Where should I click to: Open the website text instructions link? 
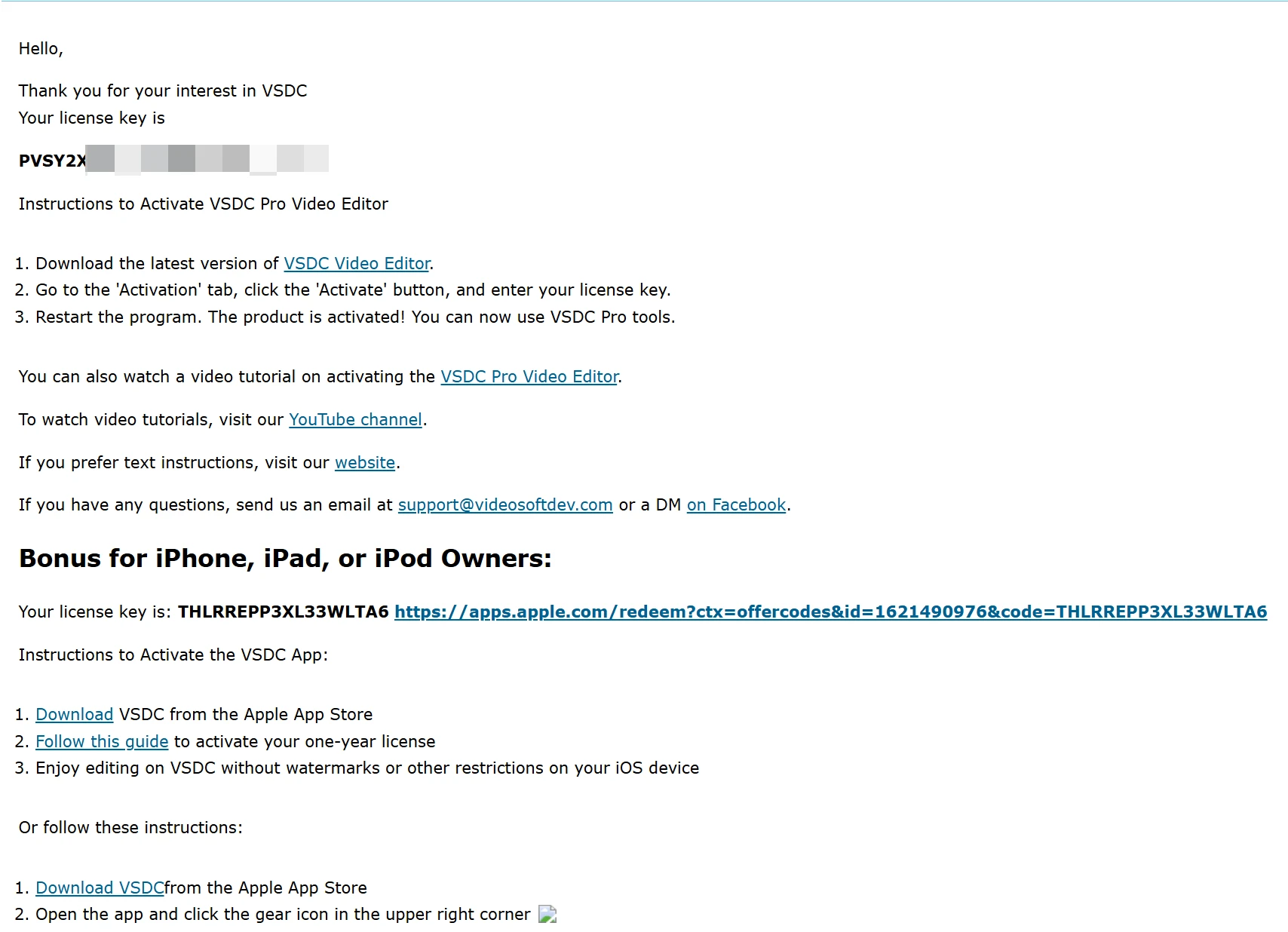click(365, 462)
